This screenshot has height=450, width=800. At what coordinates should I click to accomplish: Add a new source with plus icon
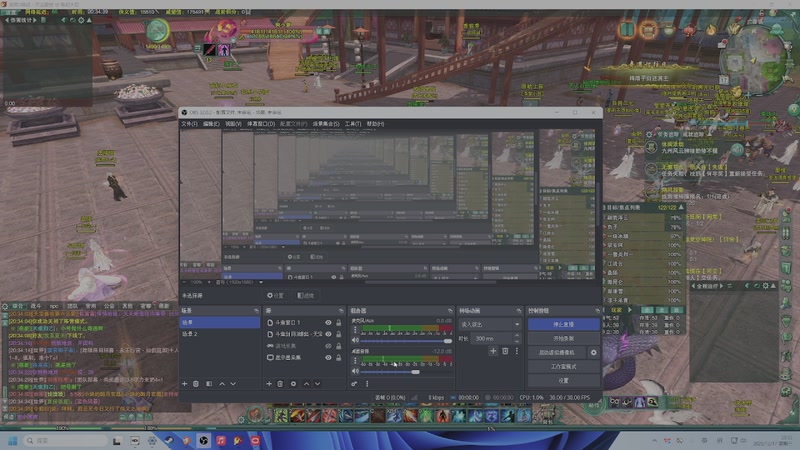(x=269, y=384)
